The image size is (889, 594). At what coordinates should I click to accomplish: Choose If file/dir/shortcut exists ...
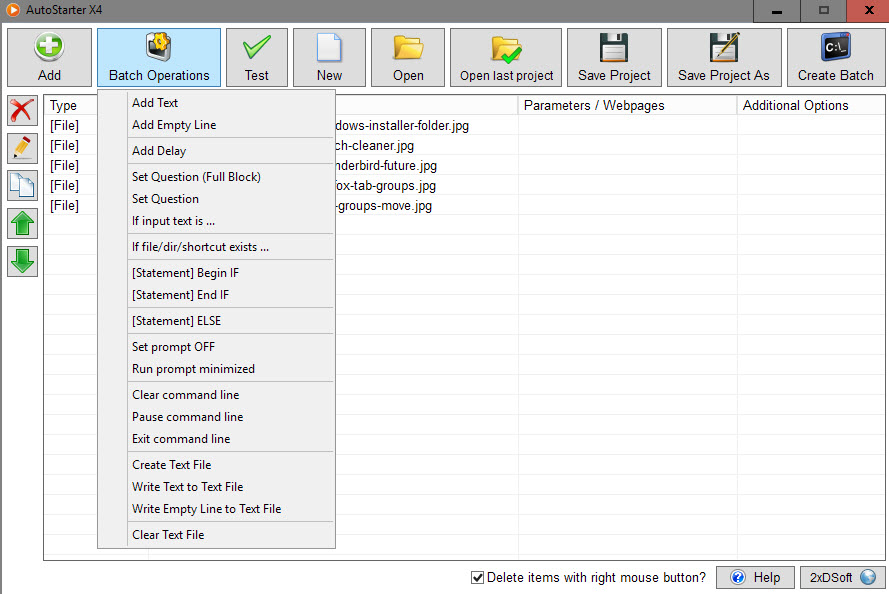tap(216, 247)
